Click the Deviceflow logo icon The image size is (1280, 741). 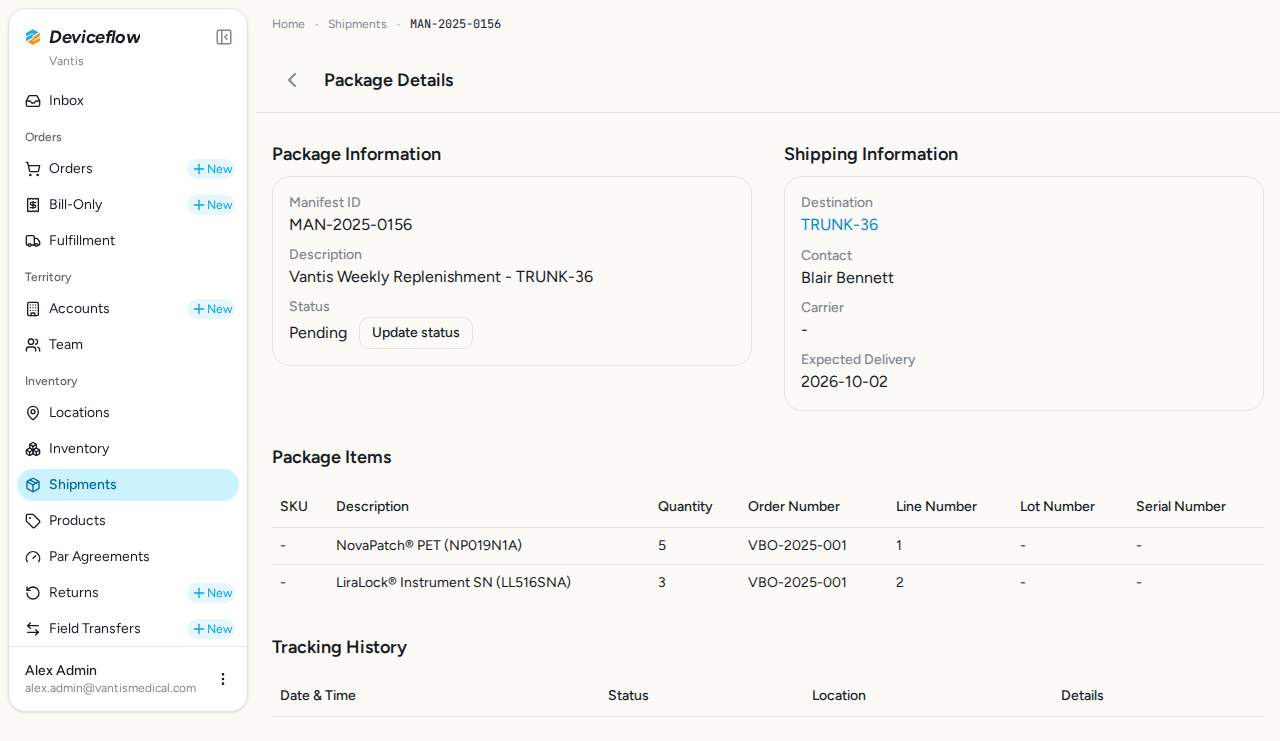pyautogui.click(x=33, y=37)
